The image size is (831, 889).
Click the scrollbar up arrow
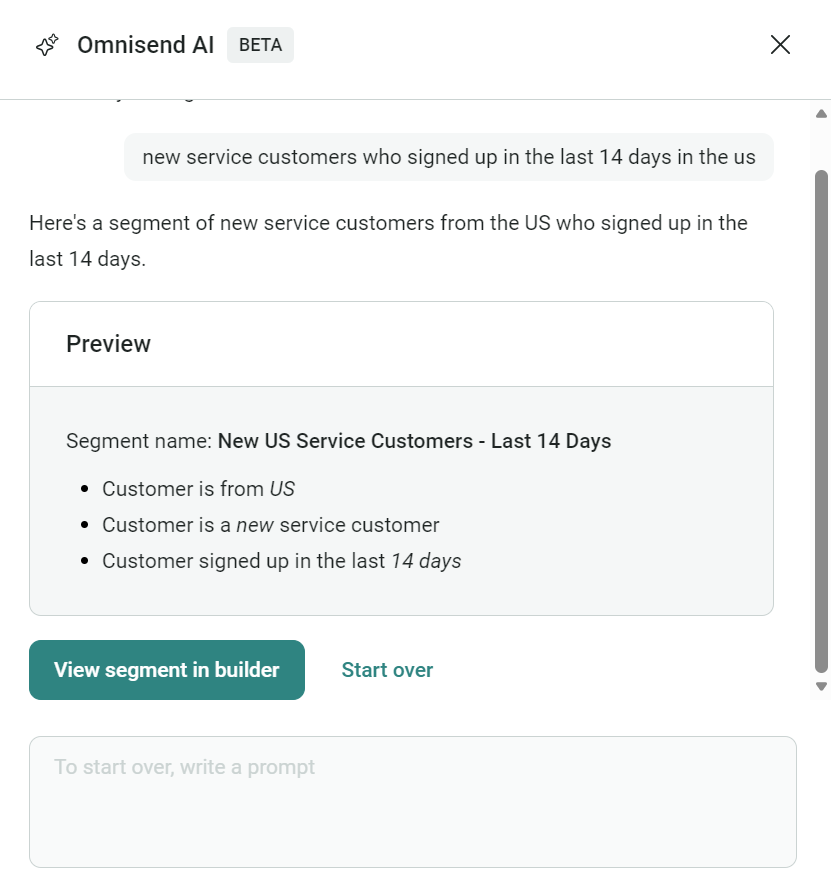pos(820,113)
